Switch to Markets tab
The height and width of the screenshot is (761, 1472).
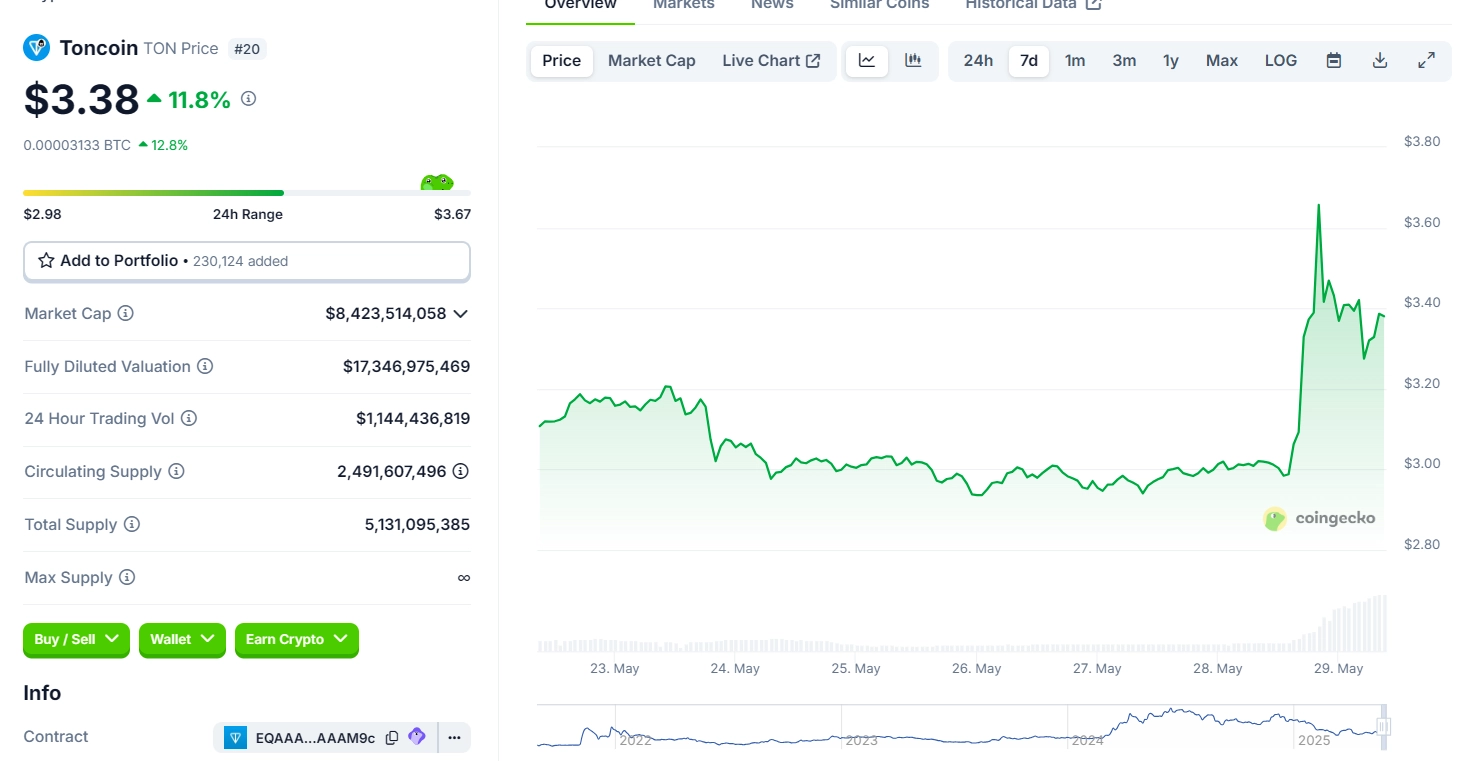[x=684, y=5]
